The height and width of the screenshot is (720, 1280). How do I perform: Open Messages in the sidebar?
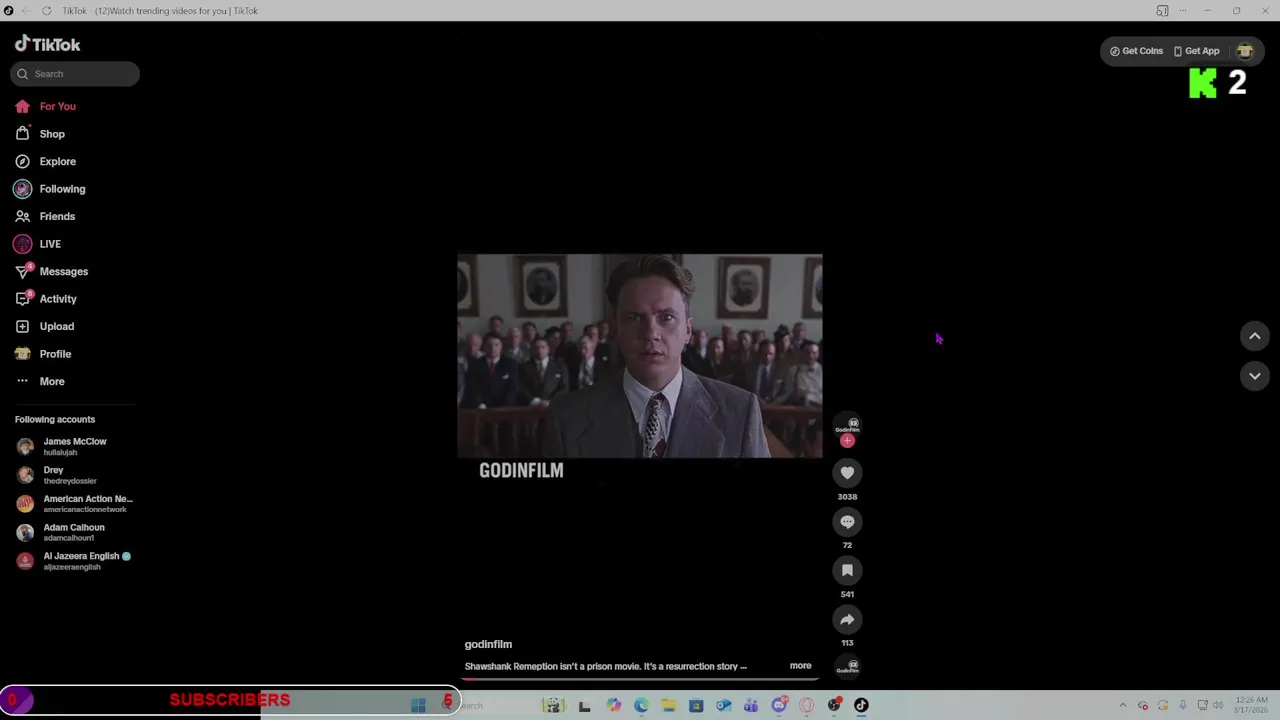[51, 271]
